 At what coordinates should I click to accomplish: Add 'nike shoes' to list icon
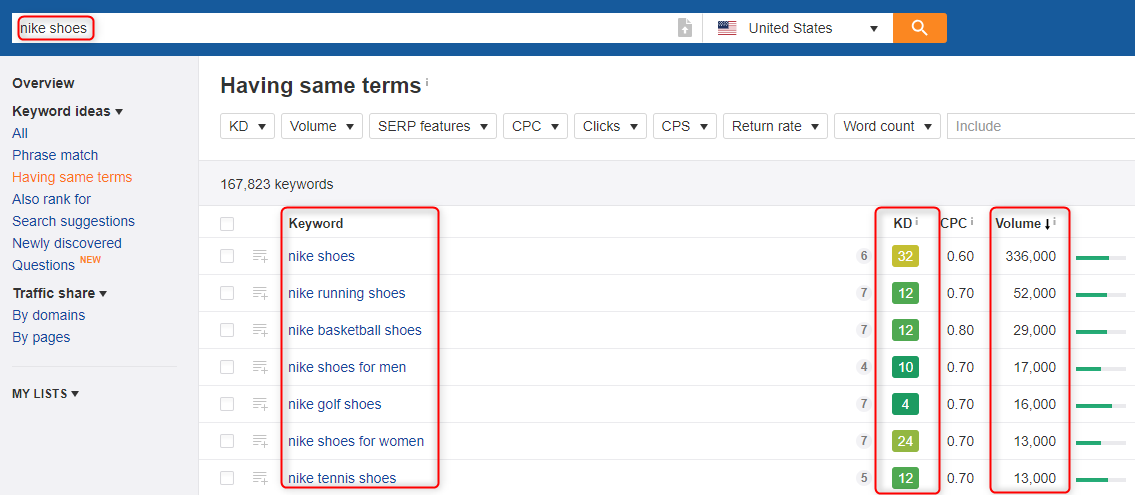pos(260,256)
